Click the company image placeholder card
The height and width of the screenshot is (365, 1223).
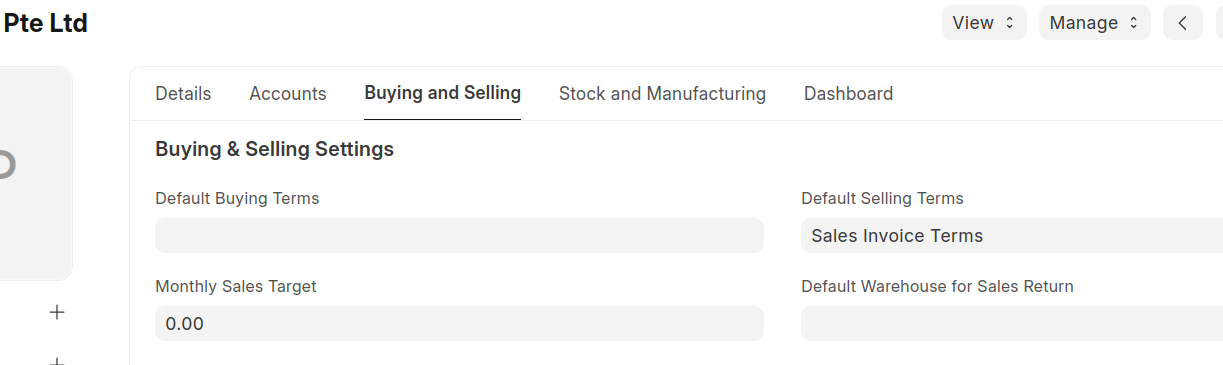(35, 173)
